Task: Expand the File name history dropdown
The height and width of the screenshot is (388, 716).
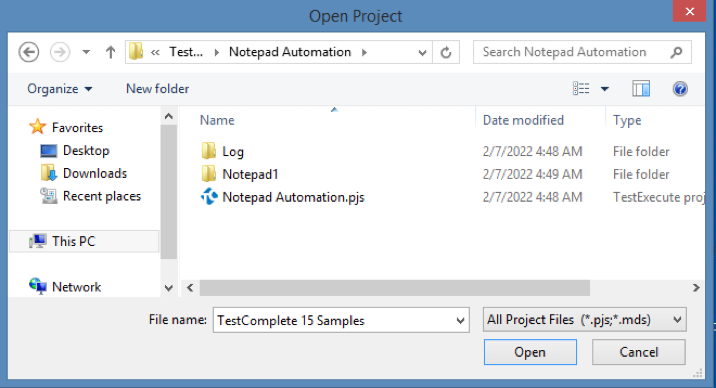Action: click(460, 320)
